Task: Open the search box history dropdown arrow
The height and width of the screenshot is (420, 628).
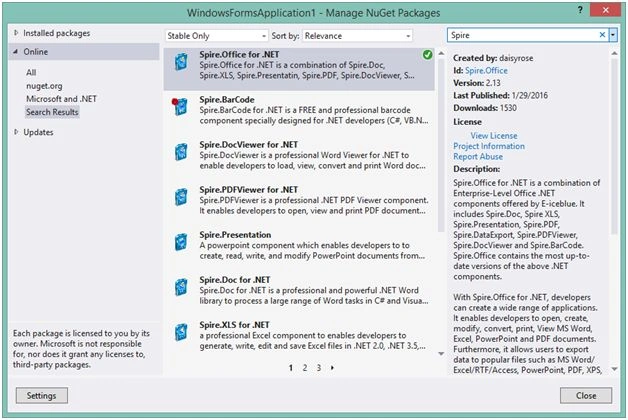Action: [613, 35]
